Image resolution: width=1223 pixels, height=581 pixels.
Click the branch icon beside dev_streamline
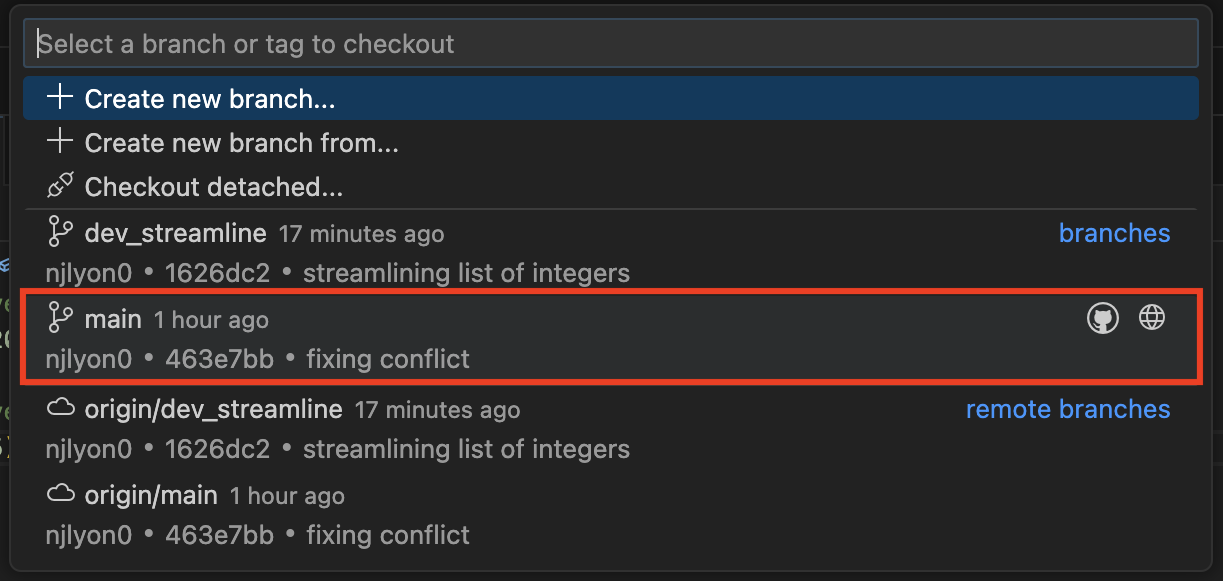[60, 232]
